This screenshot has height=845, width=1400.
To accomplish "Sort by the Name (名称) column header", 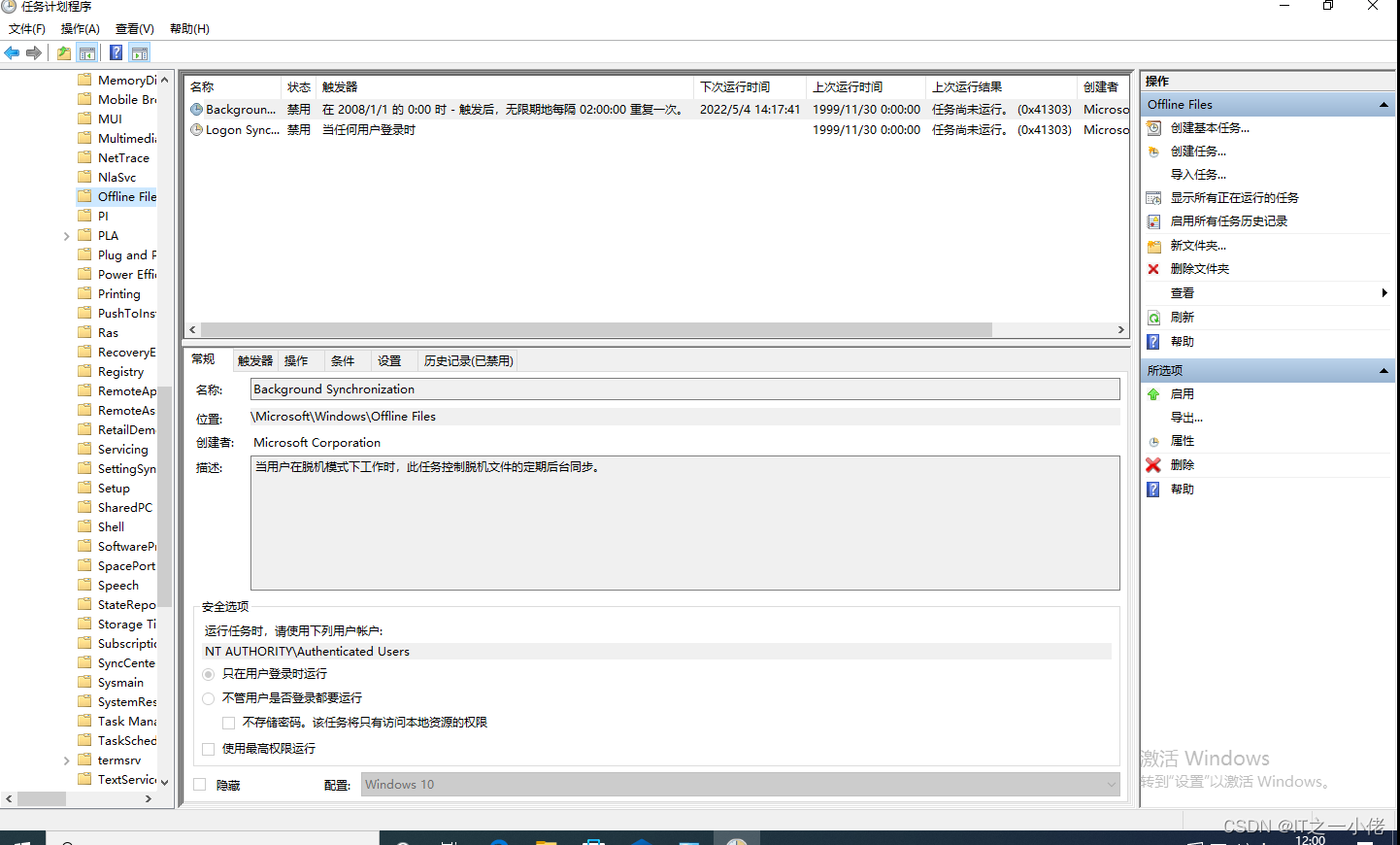I will click(233, 87).
